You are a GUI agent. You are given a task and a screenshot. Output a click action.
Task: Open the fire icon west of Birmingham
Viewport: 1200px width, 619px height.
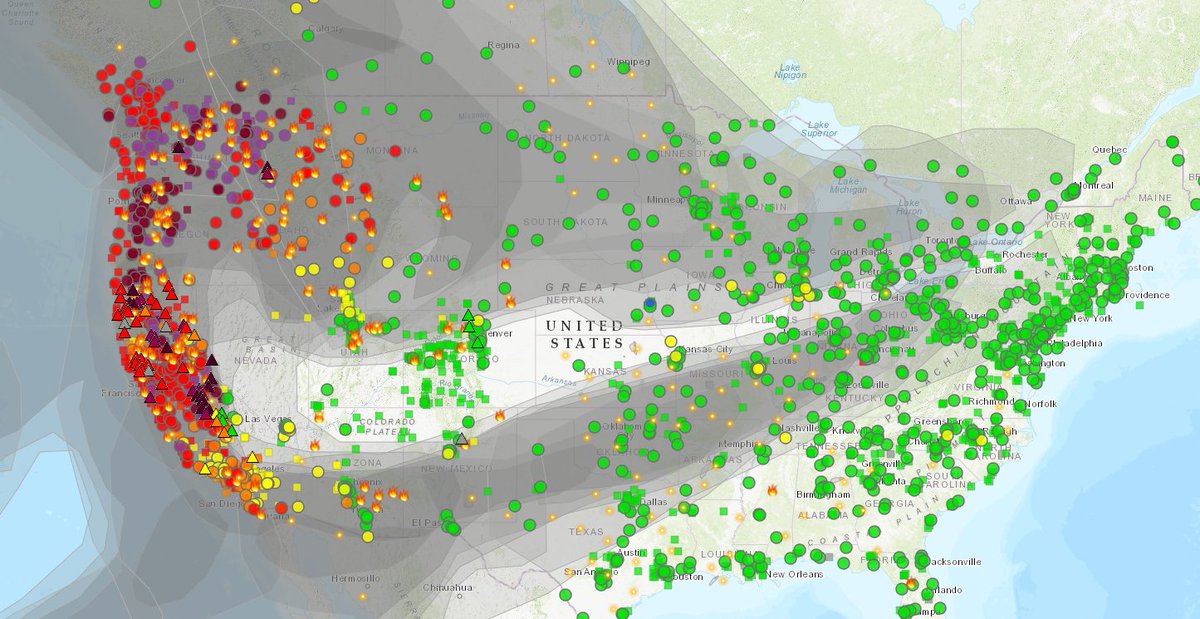(772, 490)
